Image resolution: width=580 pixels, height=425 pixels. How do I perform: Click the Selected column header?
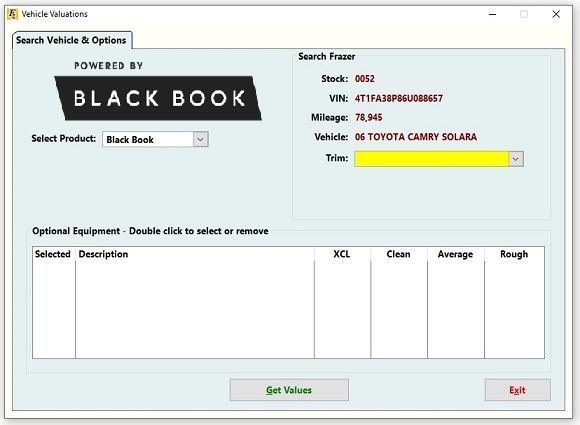pos(54,254)
